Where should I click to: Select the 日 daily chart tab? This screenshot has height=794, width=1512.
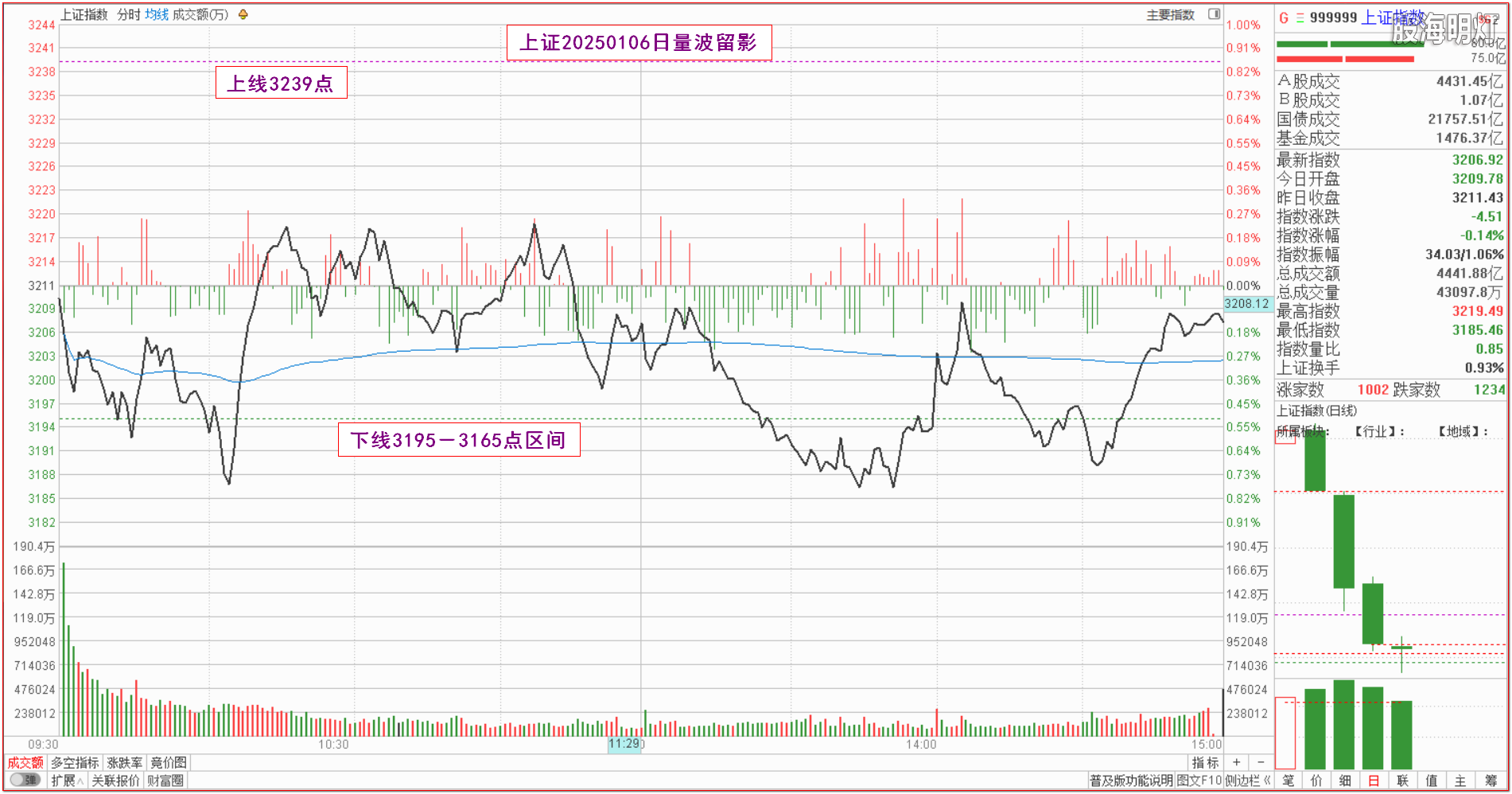tap(1374, 780)
